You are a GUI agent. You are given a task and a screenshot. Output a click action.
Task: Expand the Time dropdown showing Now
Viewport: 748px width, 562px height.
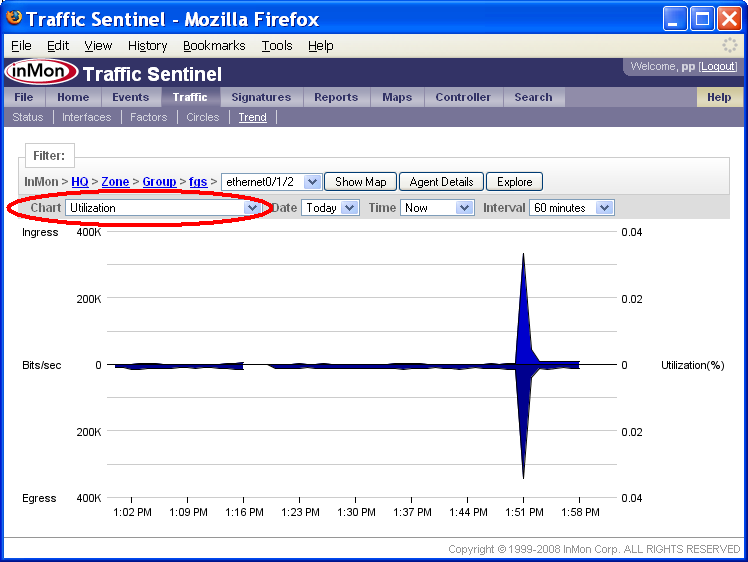click(x=436, y=208)
